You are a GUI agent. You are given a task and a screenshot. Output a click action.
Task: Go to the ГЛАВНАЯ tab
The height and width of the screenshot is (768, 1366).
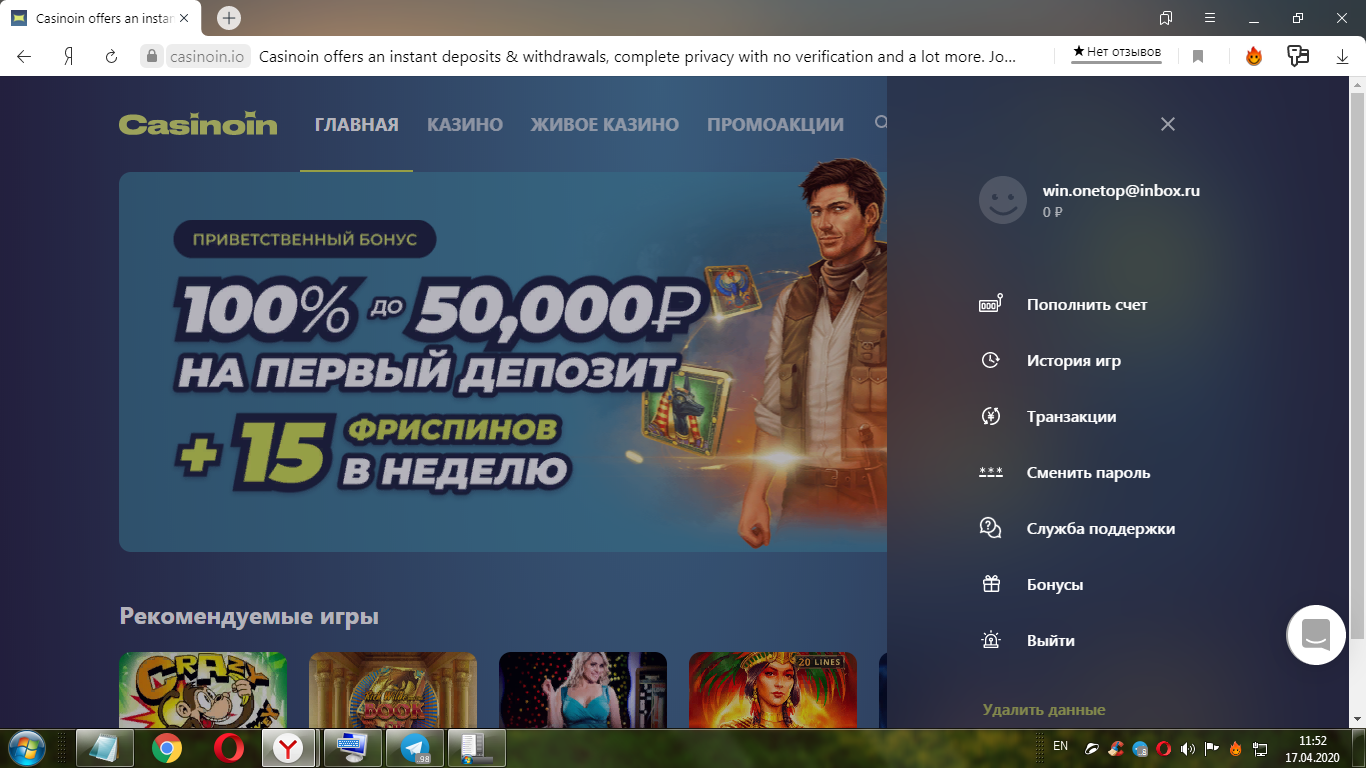pyautogui.click(x=357, y=125)
